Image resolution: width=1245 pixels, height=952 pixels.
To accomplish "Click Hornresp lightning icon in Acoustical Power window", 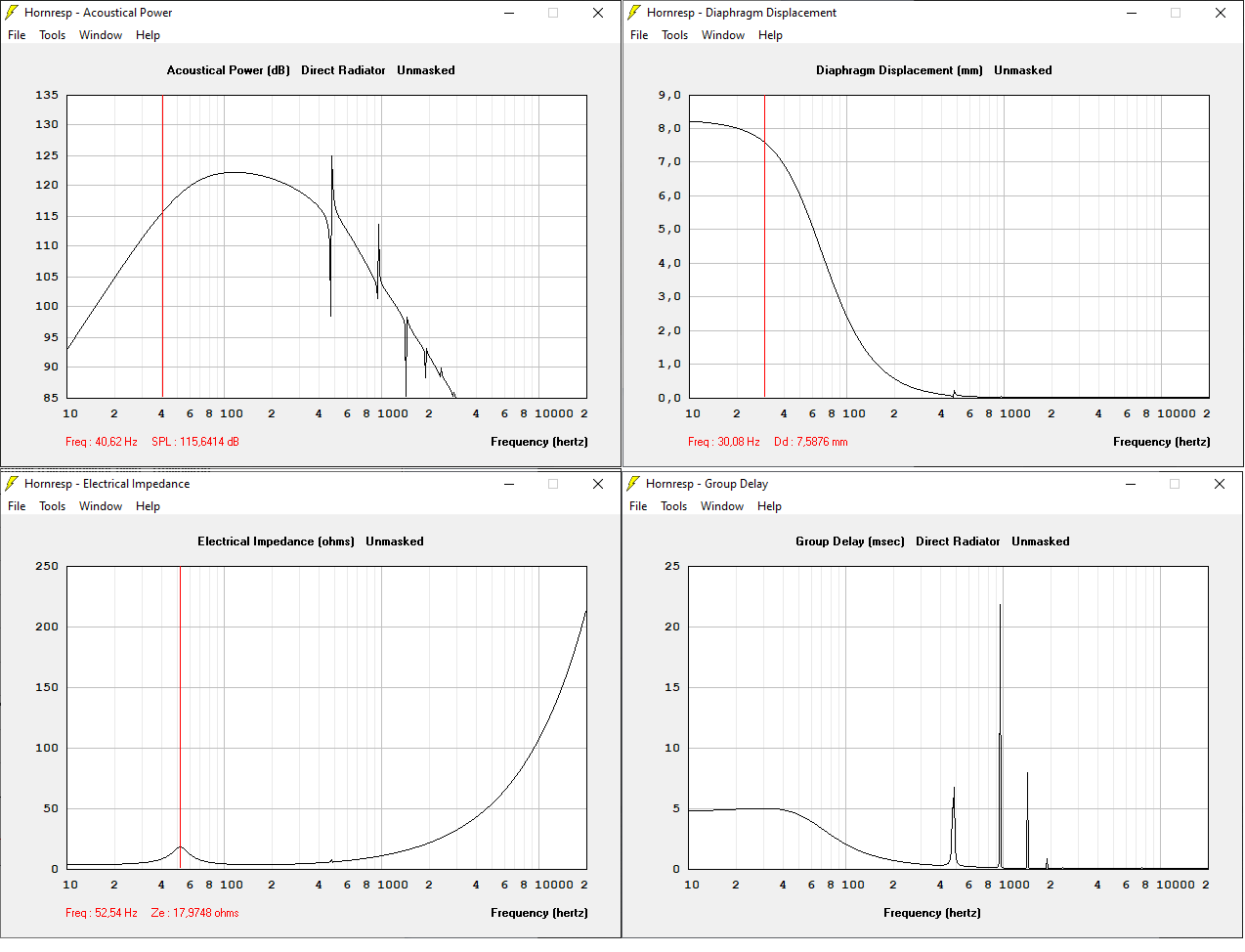I will point(12,13).
